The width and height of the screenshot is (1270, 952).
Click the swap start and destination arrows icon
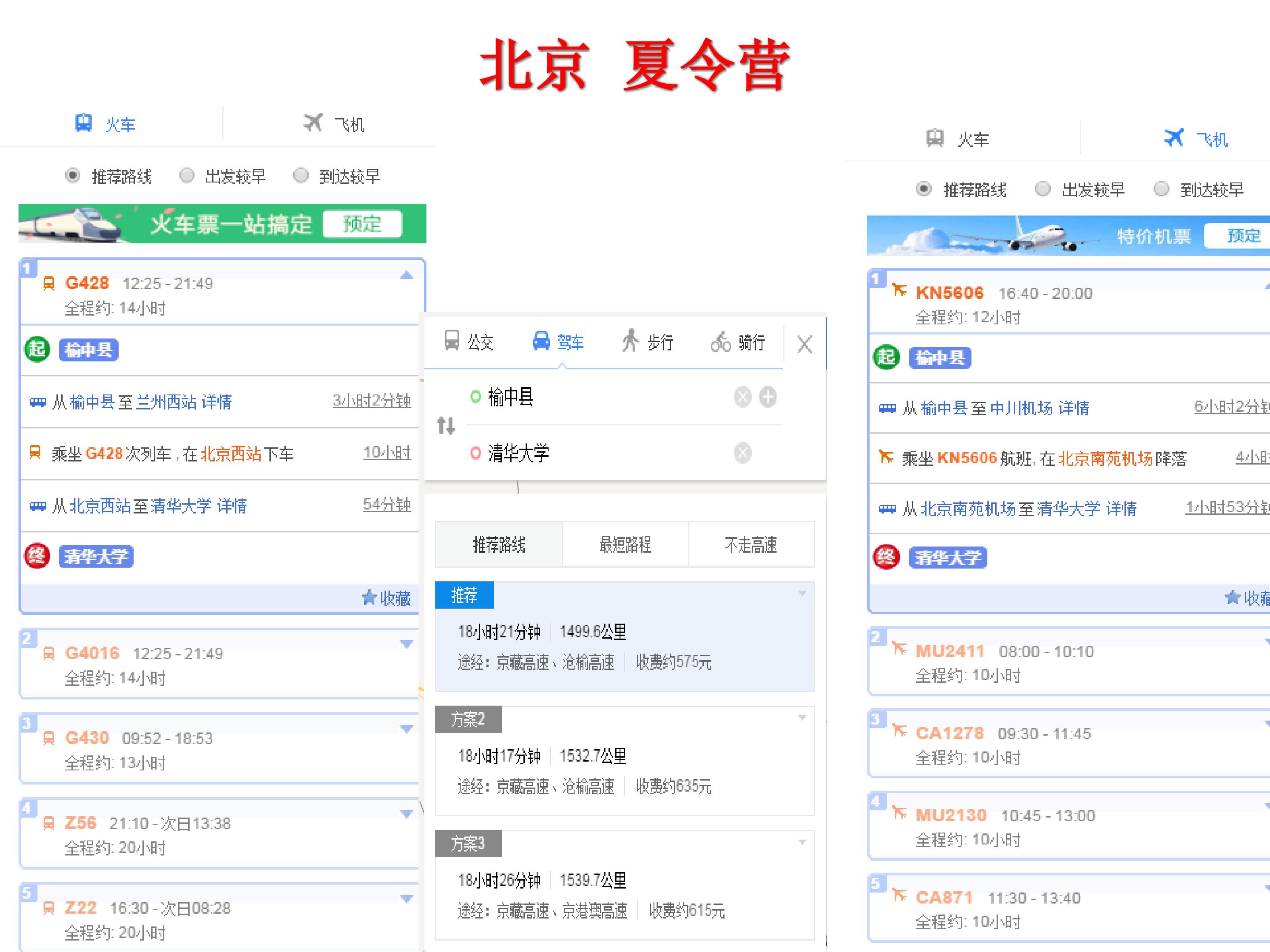point(446,425)
